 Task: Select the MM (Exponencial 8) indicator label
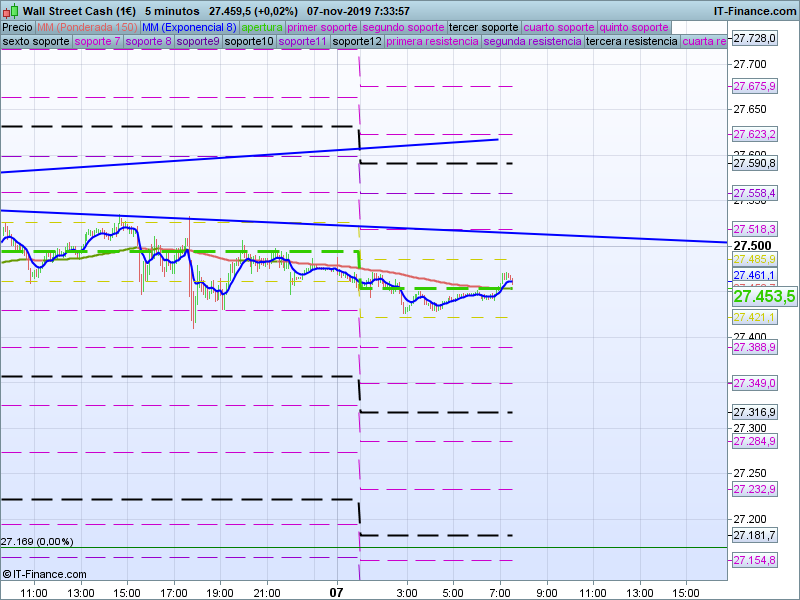pos(189,27)
